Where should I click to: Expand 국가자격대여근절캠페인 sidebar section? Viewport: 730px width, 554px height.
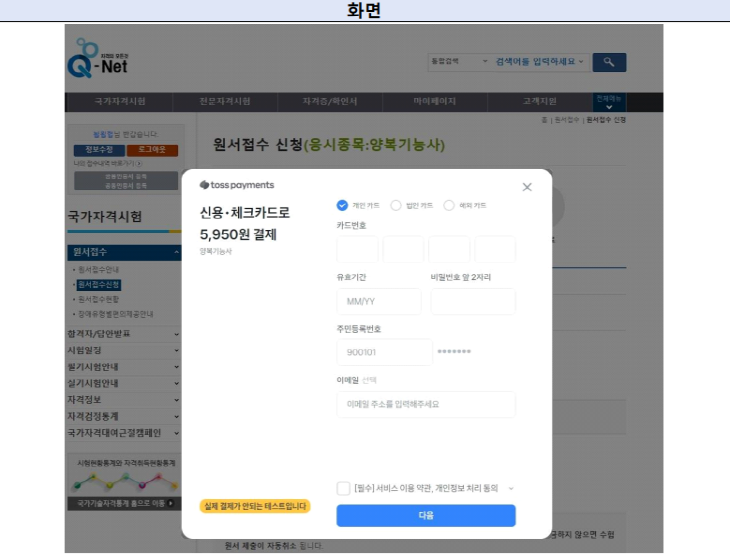pyautogui.click(x=124, y=433)
